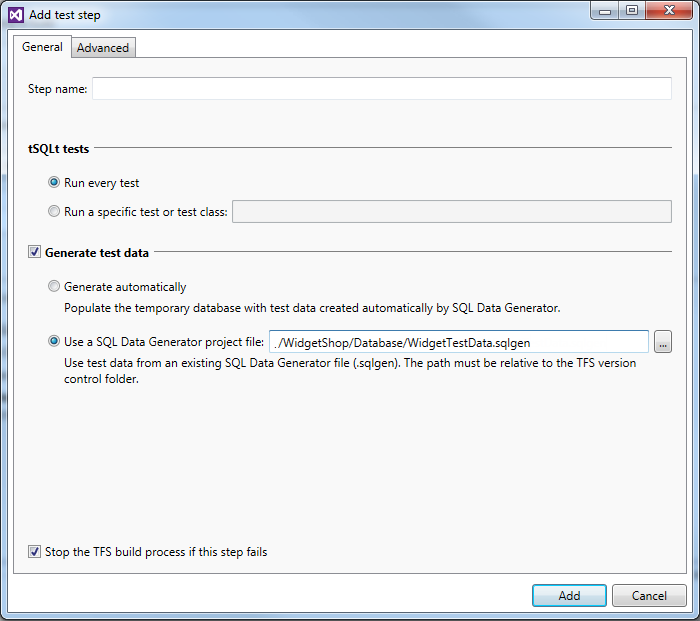The height and width of the screenshot is (621, 700).
Task: Browse for a project file with ellipsis button
Action: [663, 342]
